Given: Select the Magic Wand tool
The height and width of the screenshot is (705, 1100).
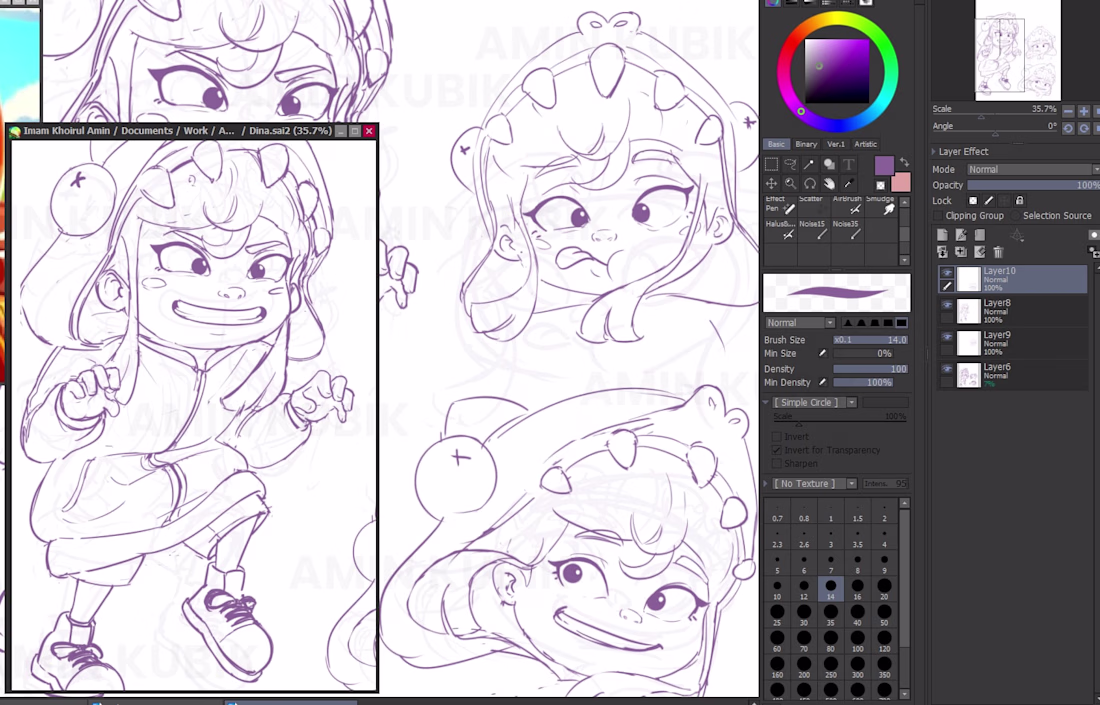Looking at the screenshot, I should point(810,164).
